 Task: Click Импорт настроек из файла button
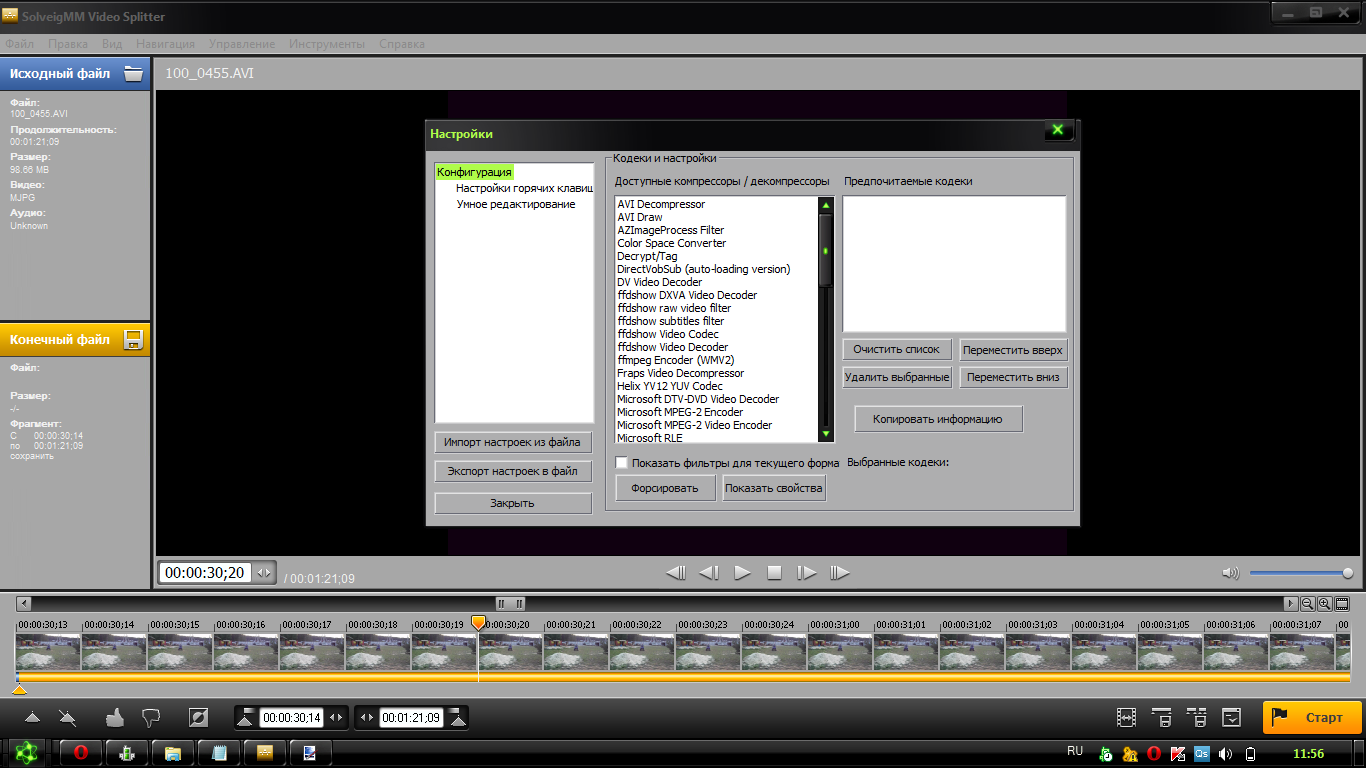click(513, 442)
